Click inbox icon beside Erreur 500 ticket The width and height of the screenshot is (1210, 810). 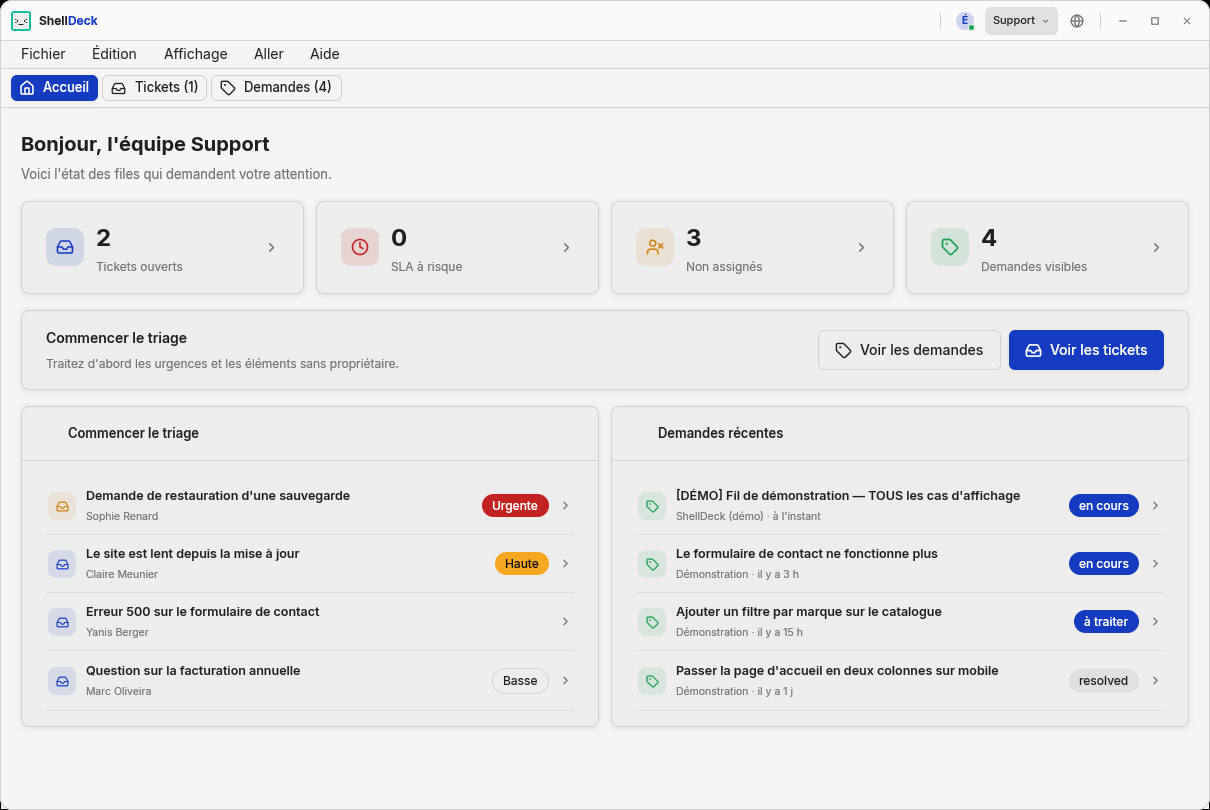tap(62, 622)
